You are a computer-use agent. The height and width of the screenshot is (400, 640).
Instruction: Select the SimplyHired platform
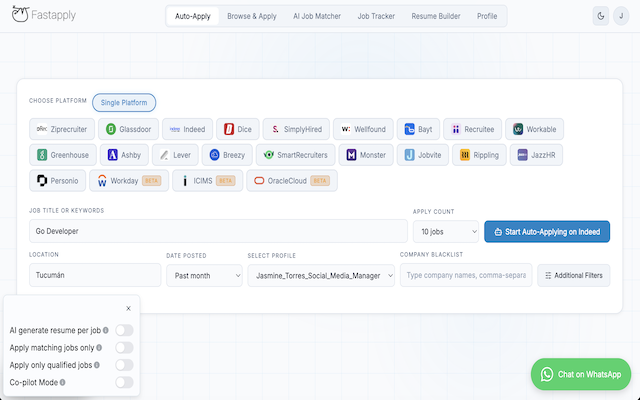coord(296,129)
